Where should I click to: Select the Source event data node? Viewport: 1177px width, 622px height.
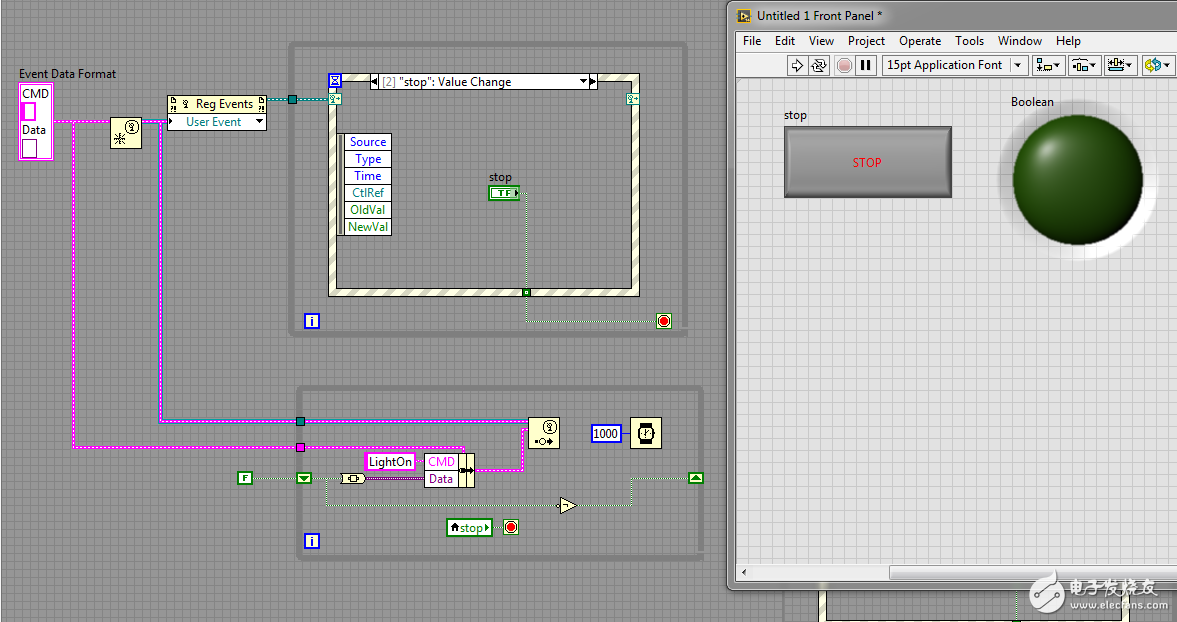pyautogui.click(x=368, y=142)
